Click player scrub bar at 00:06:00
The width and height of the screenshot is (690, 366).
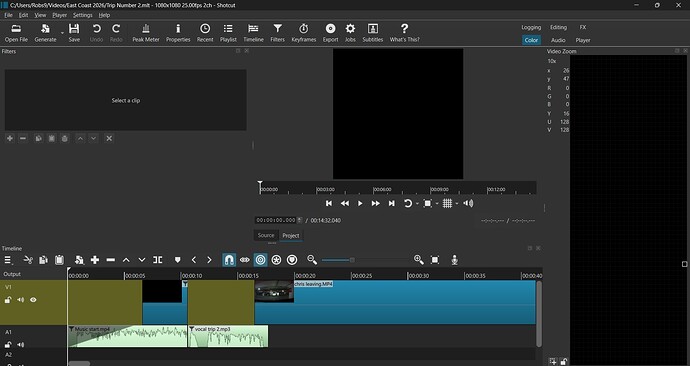point(374,189)
